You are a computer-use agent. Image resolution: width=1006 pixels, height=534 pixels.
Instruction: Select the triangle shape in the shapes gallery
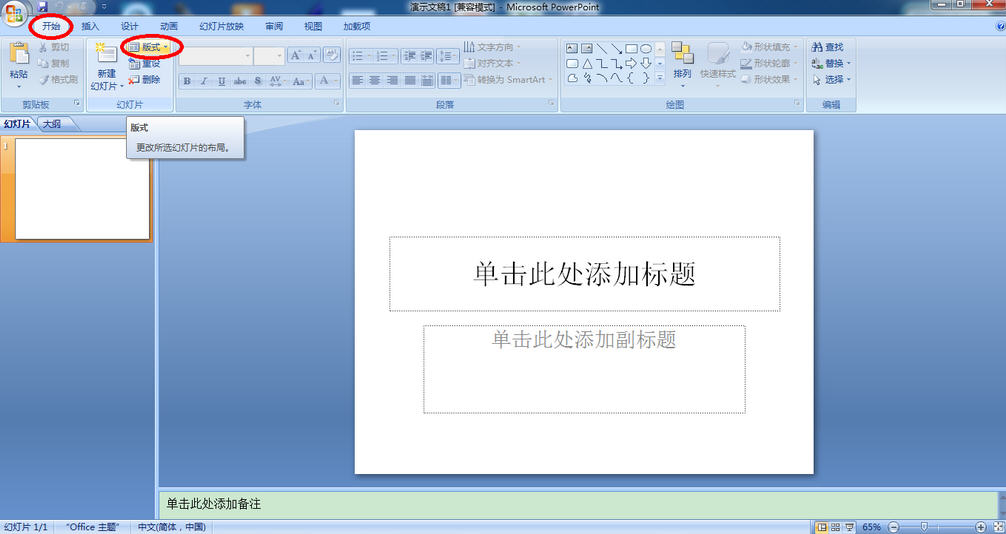pos(587,63)
